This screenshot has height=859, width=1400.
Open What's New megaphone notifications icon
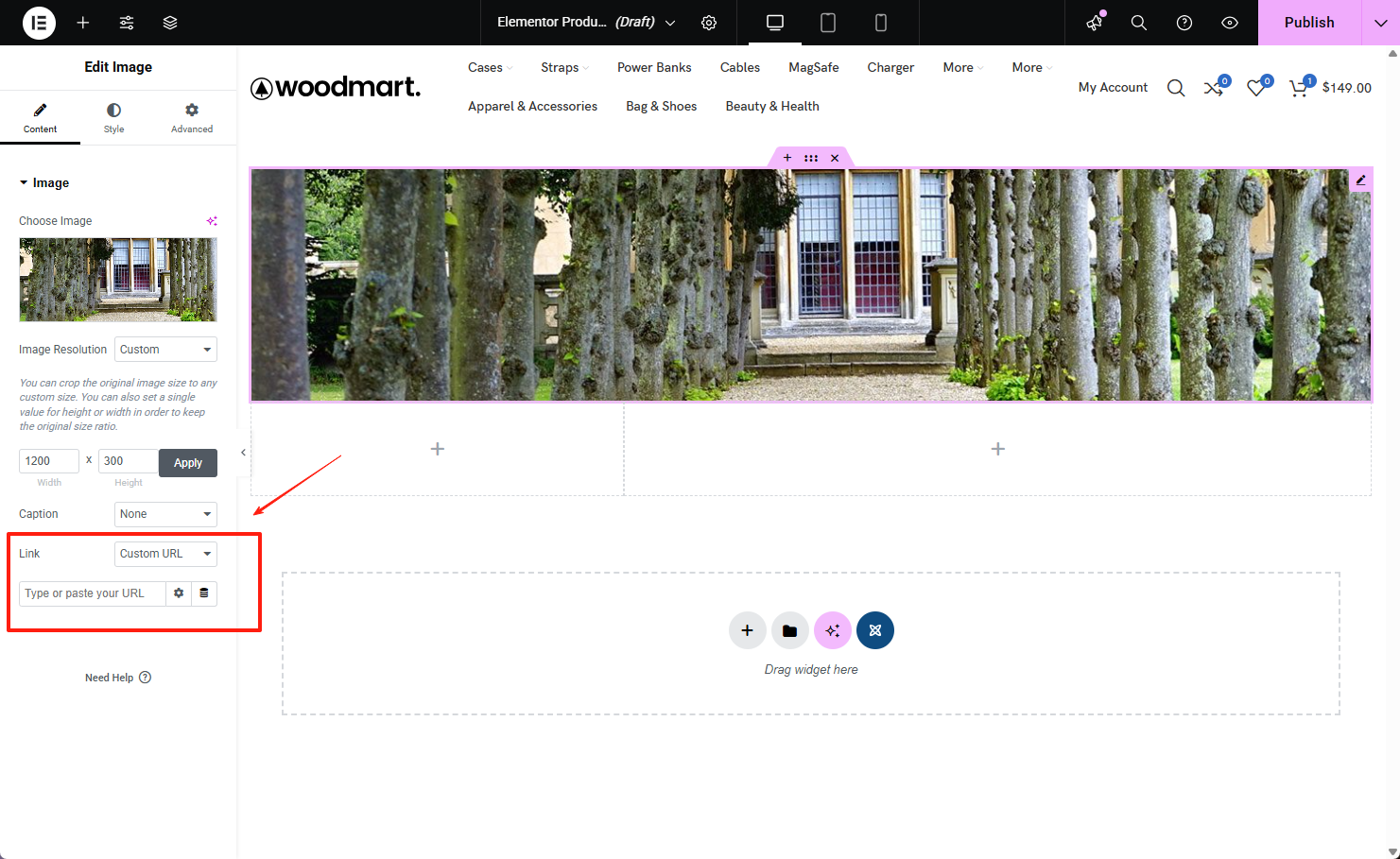click(x=1094, y=23)
